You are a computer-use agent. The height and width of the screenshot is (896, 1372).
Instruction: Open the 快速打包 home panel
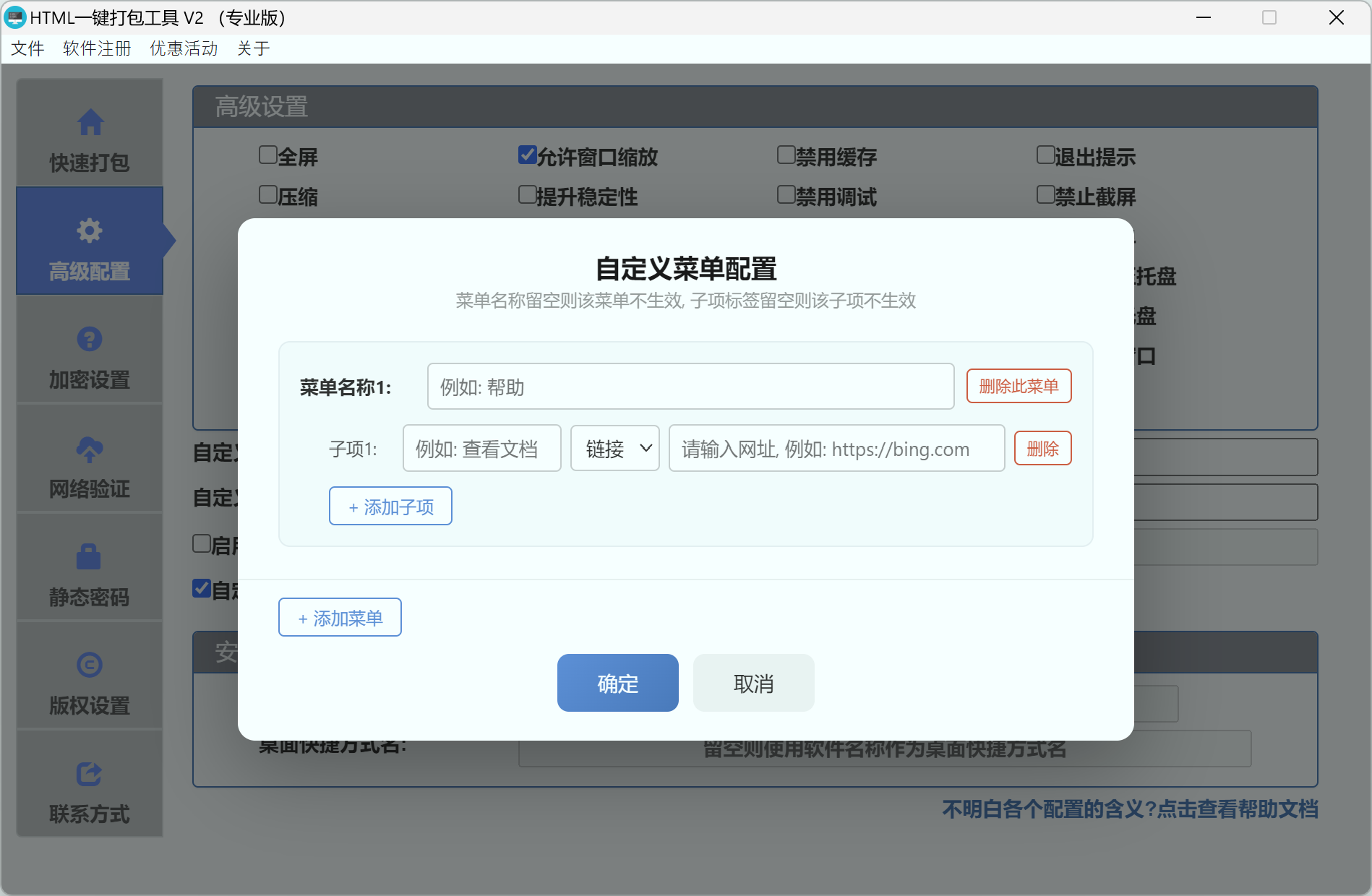point(89,139)
